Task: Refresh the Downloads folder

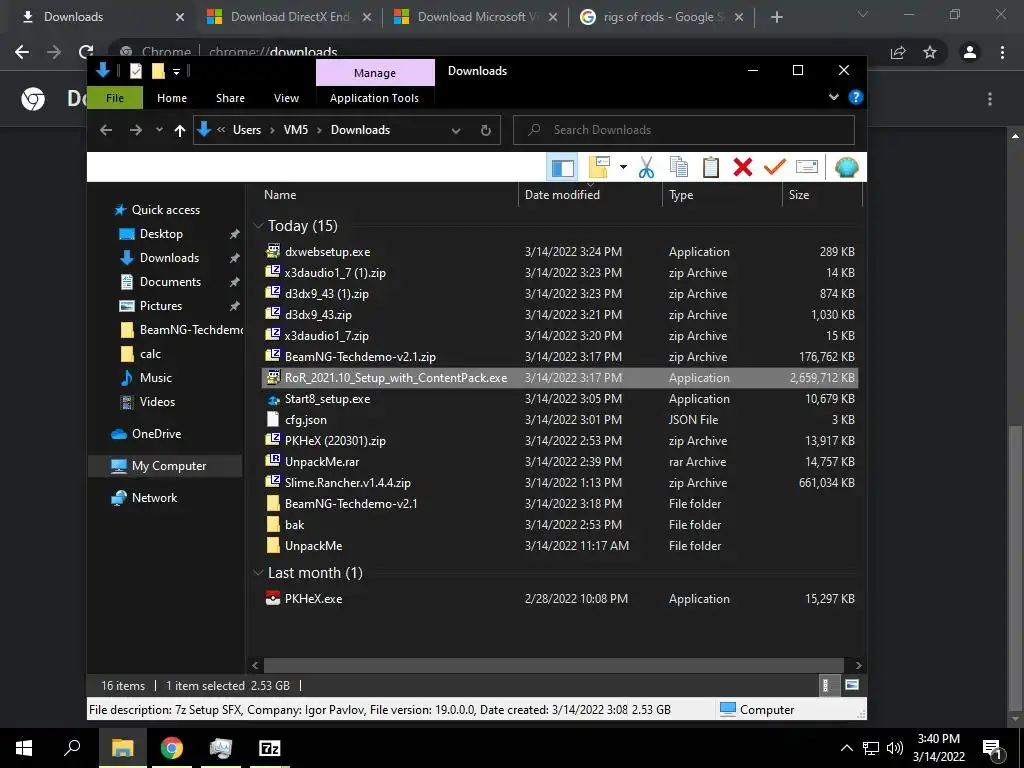Action: pos(485,131)
